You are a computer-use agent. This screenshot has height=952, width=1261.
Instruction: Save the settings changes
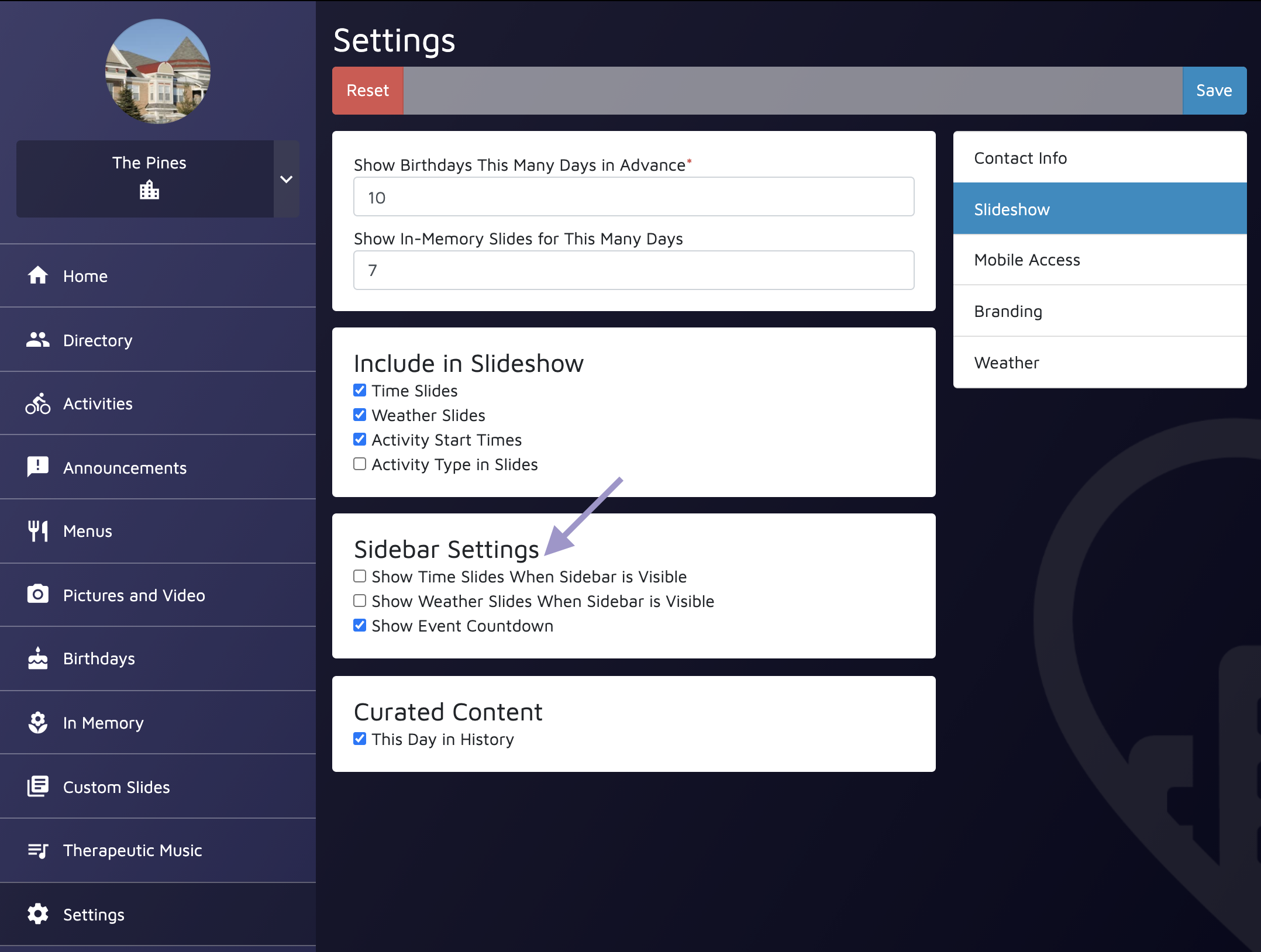click(x=1214, y=91)
